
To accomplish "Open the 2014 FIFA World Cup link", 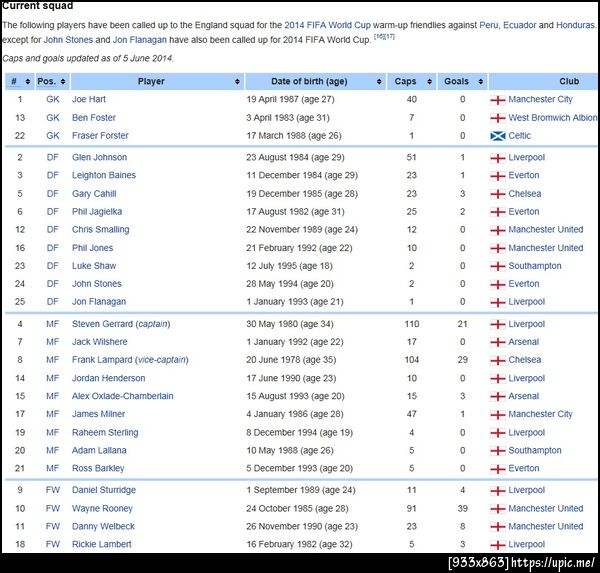I will (x=327, y=25).
